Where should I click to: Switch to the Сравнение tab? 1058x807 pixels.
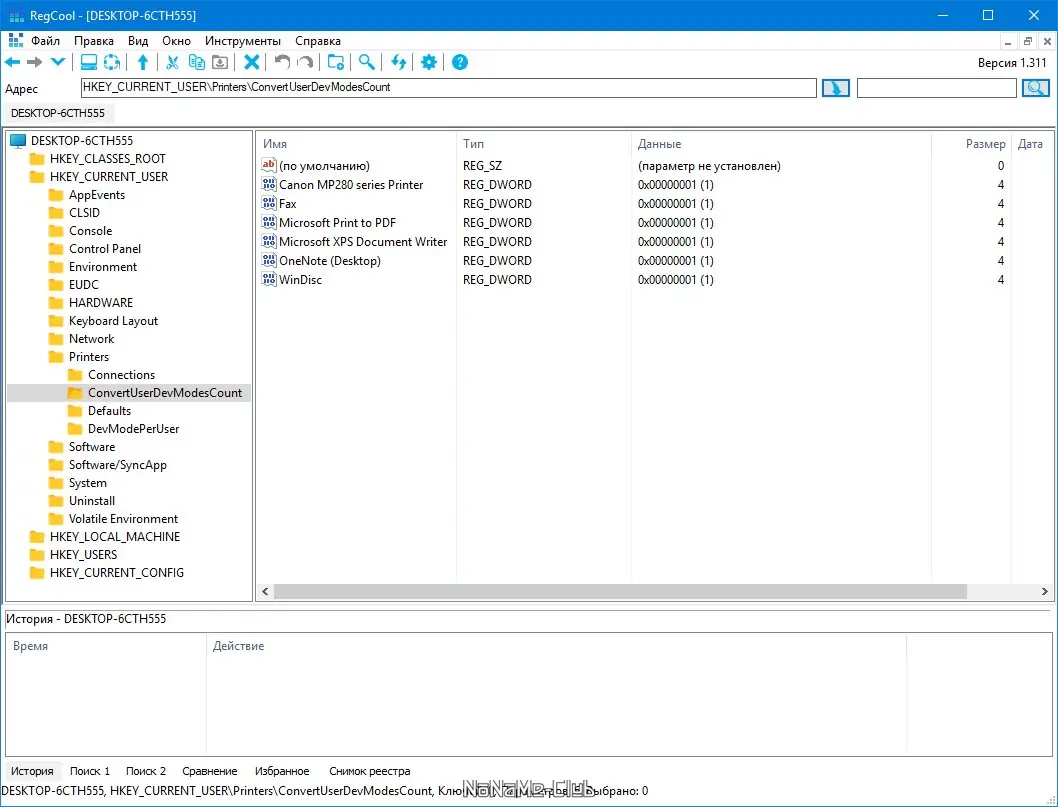click(210, 771)
